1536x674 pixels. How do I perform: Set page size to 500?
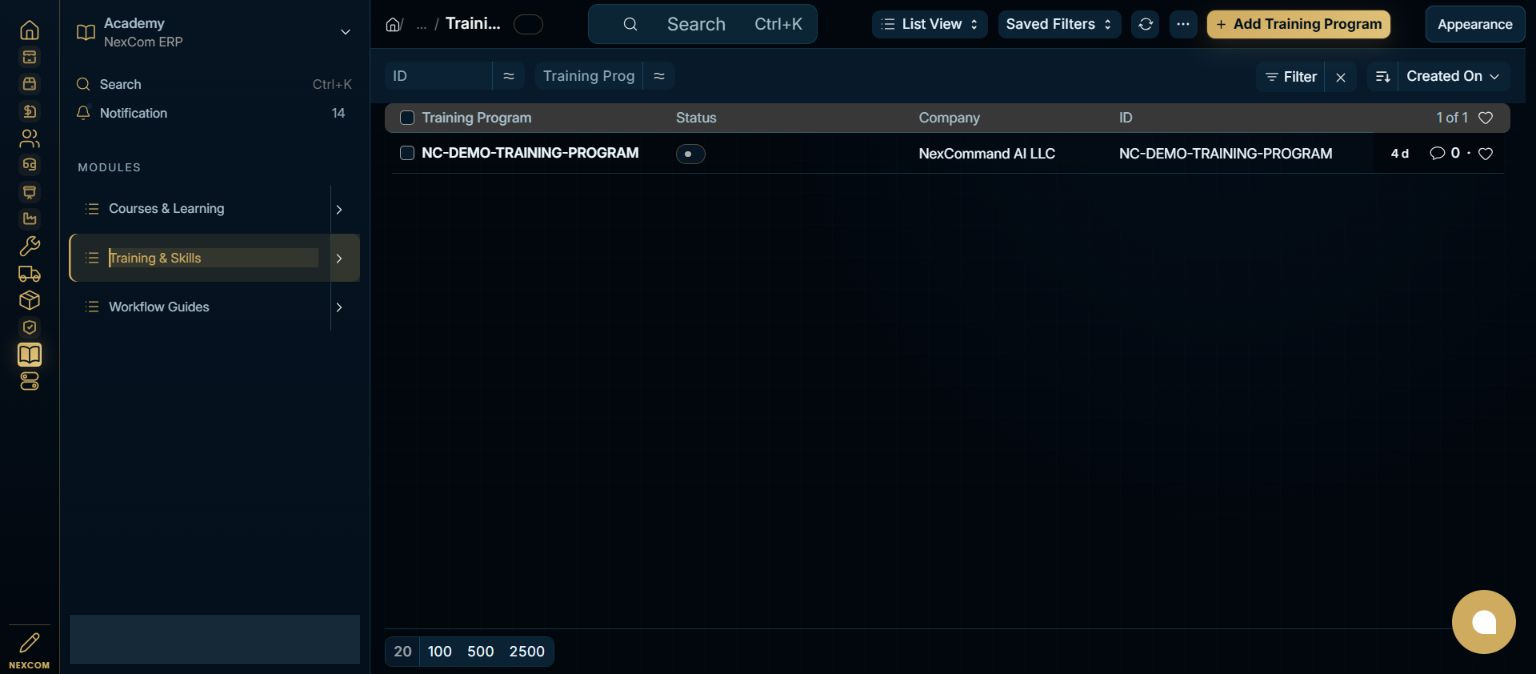(481, 651)
